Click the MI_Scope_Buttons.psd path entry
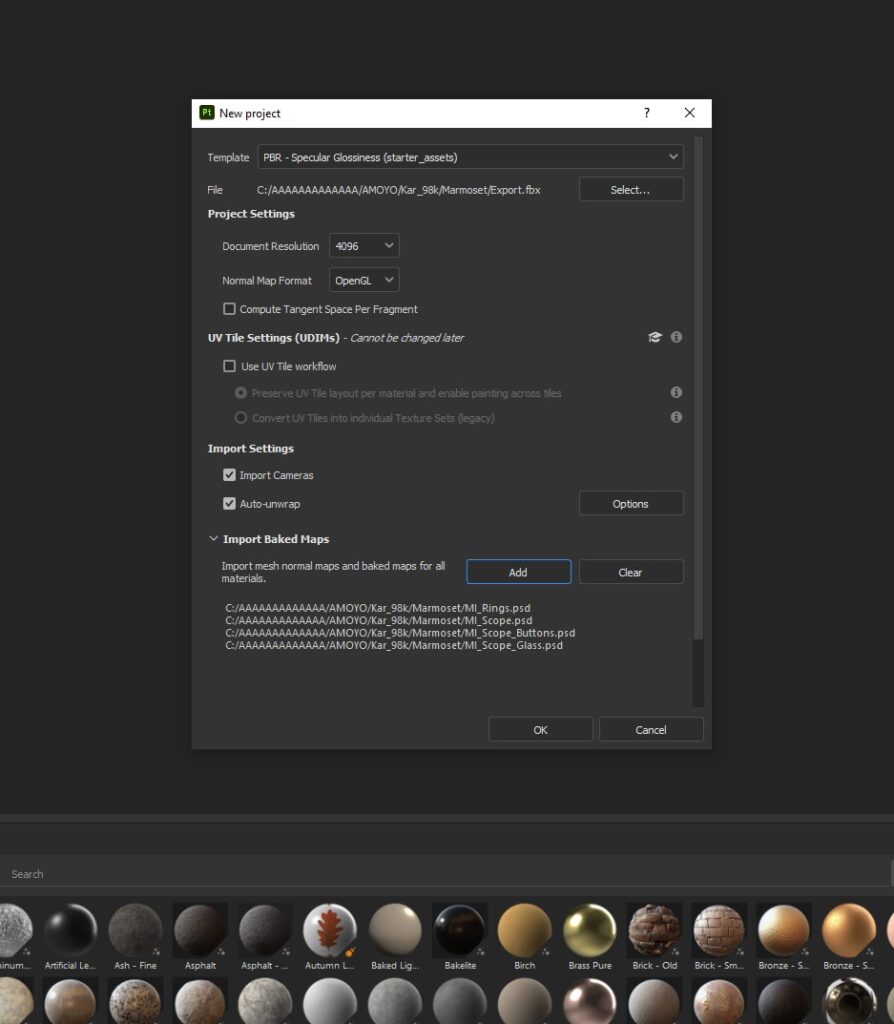Image resolution: width=894 pixels, height=1024 pixels. 400,633
